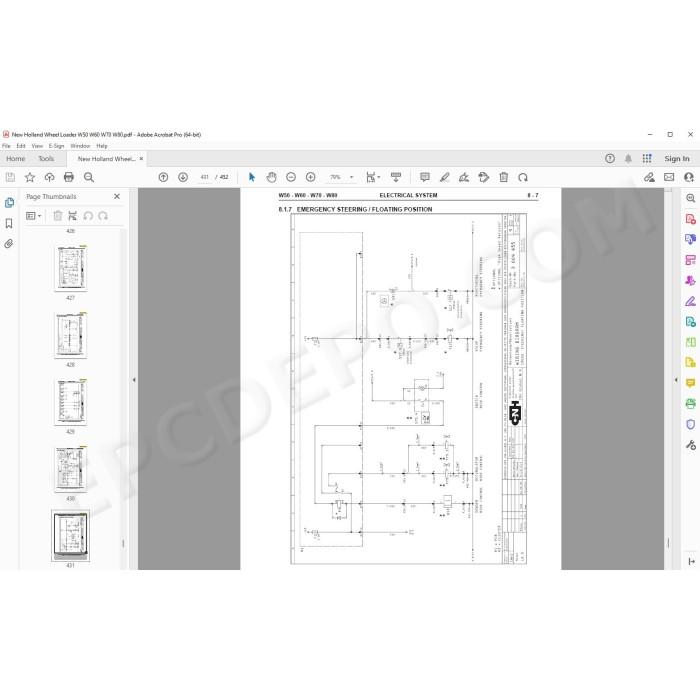The width and height of the screenshot is (700, 700).
Task: Select the page 431 thumbnail
Action: point(71,535)
